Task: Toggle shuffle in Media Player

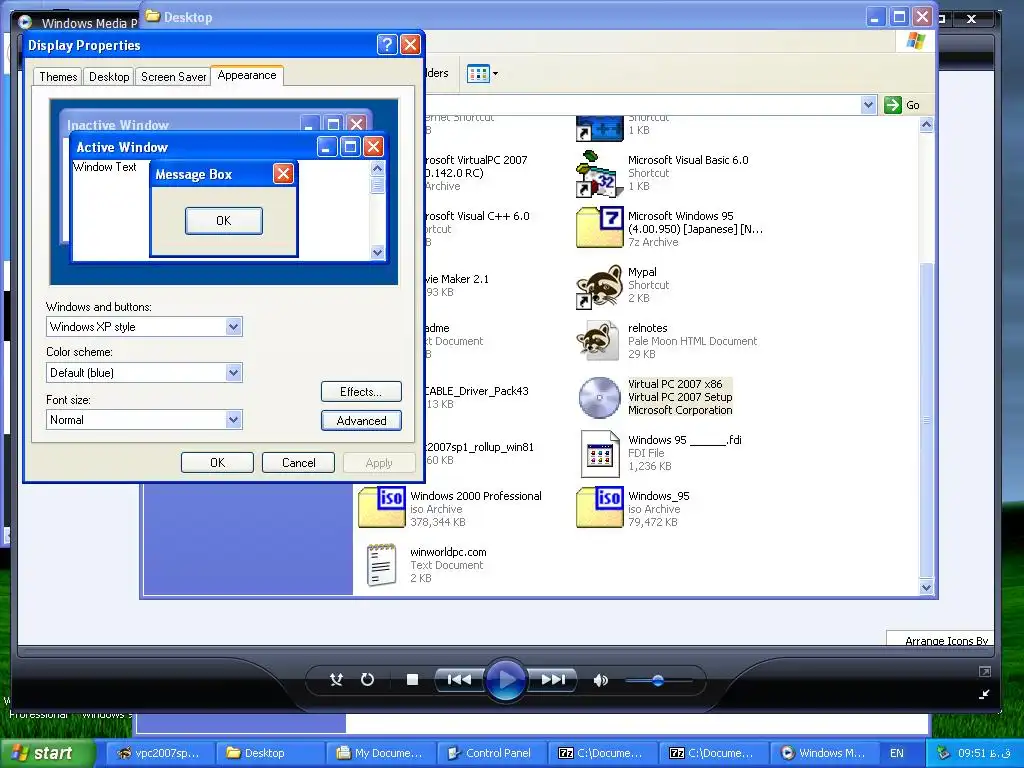Action: click(336, 680)
